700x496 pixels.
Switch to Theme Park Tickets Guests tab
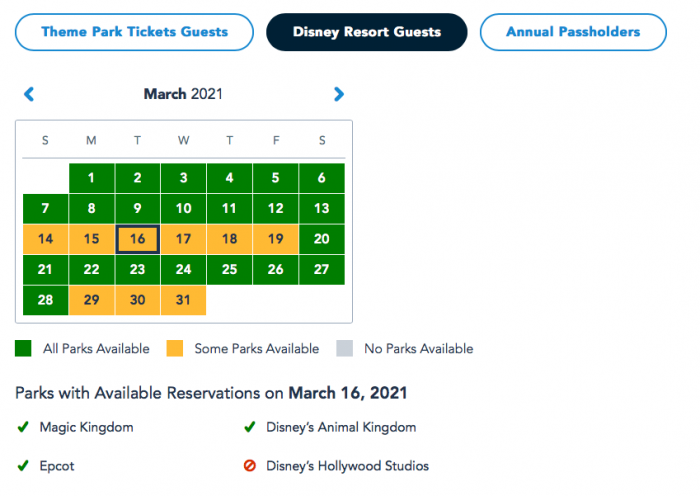[134, 32]
